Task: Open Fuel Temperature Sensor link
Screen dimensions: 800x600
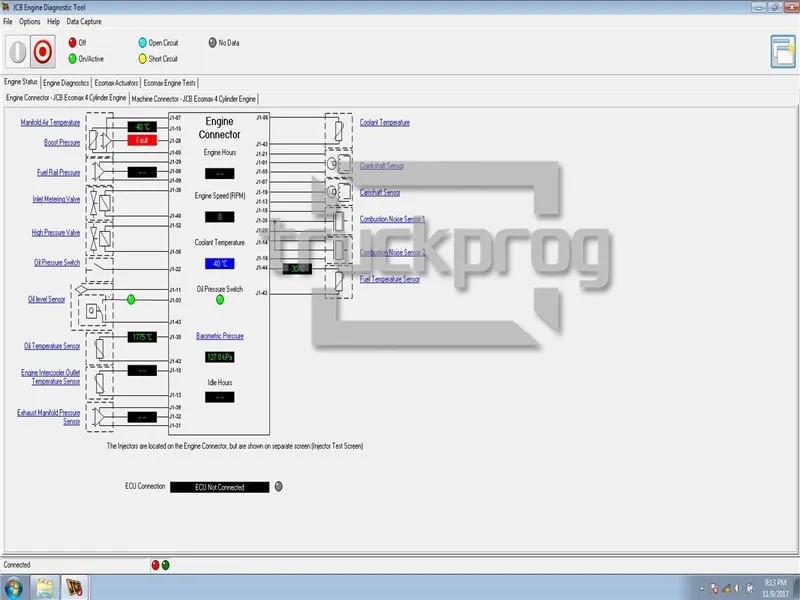Action: click(x=390, y=279)
